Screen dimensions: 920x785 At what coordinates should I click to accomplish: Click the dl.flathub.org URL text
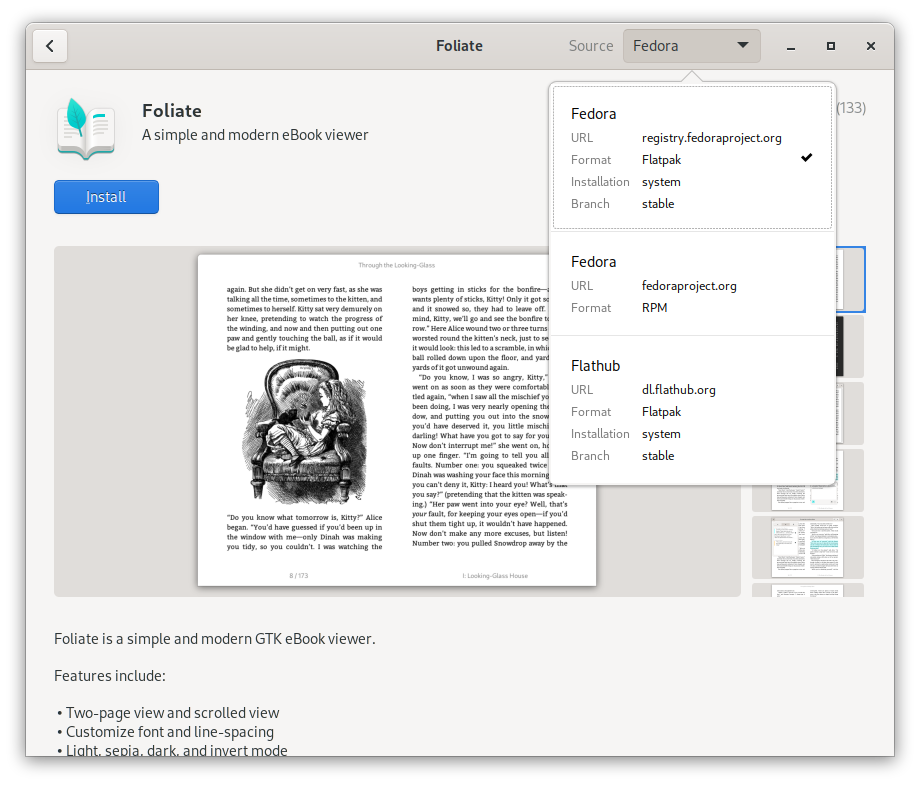tap(678, 389)
